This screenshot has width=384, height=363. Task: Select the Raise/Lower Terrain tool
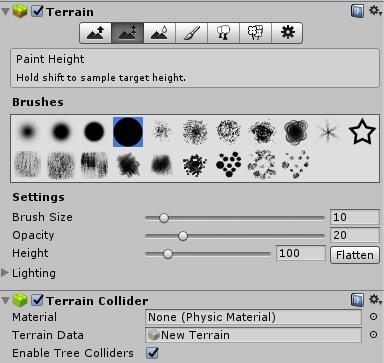coord(95,33)
